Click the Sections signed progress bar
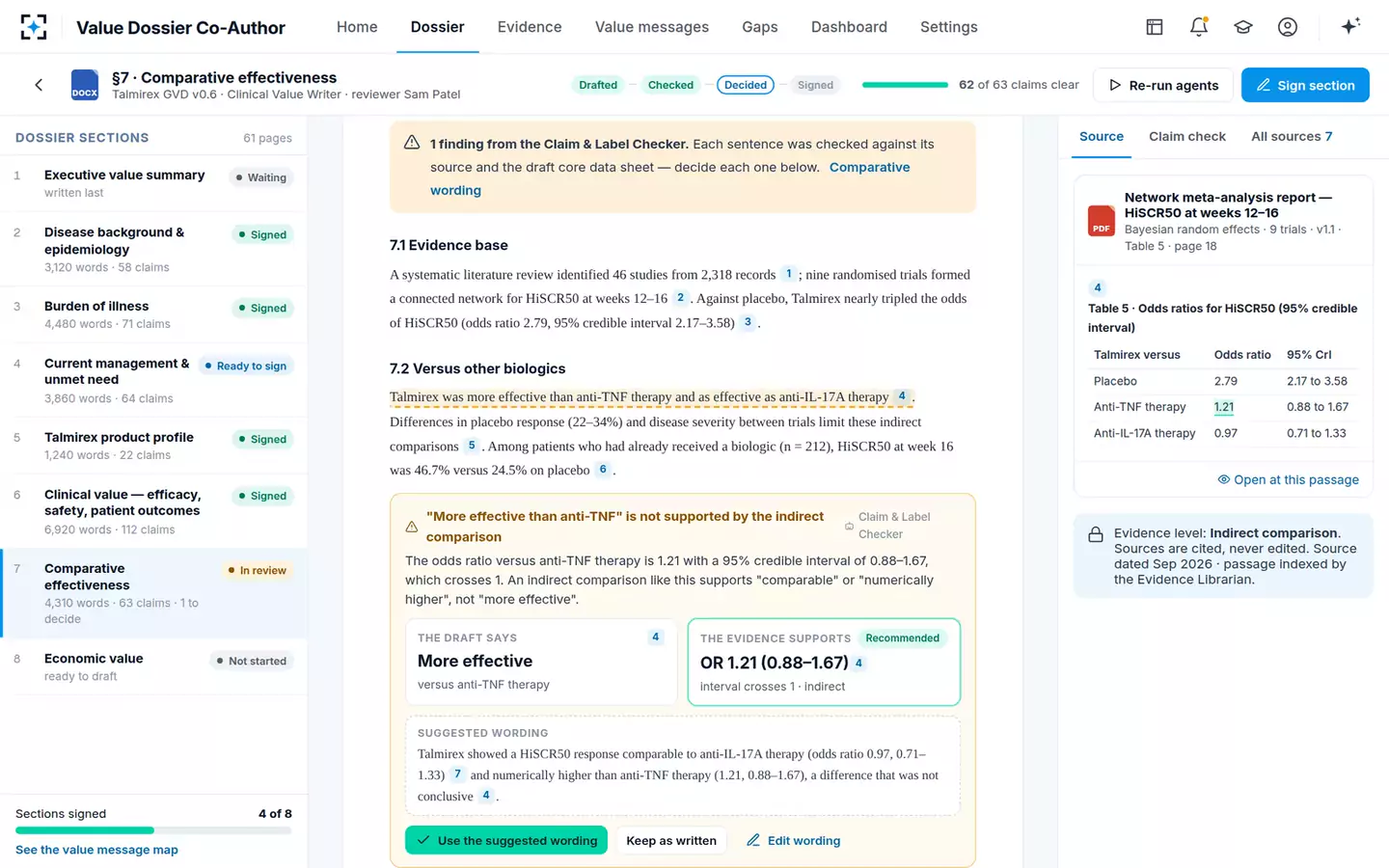 [x=153, y=830]
